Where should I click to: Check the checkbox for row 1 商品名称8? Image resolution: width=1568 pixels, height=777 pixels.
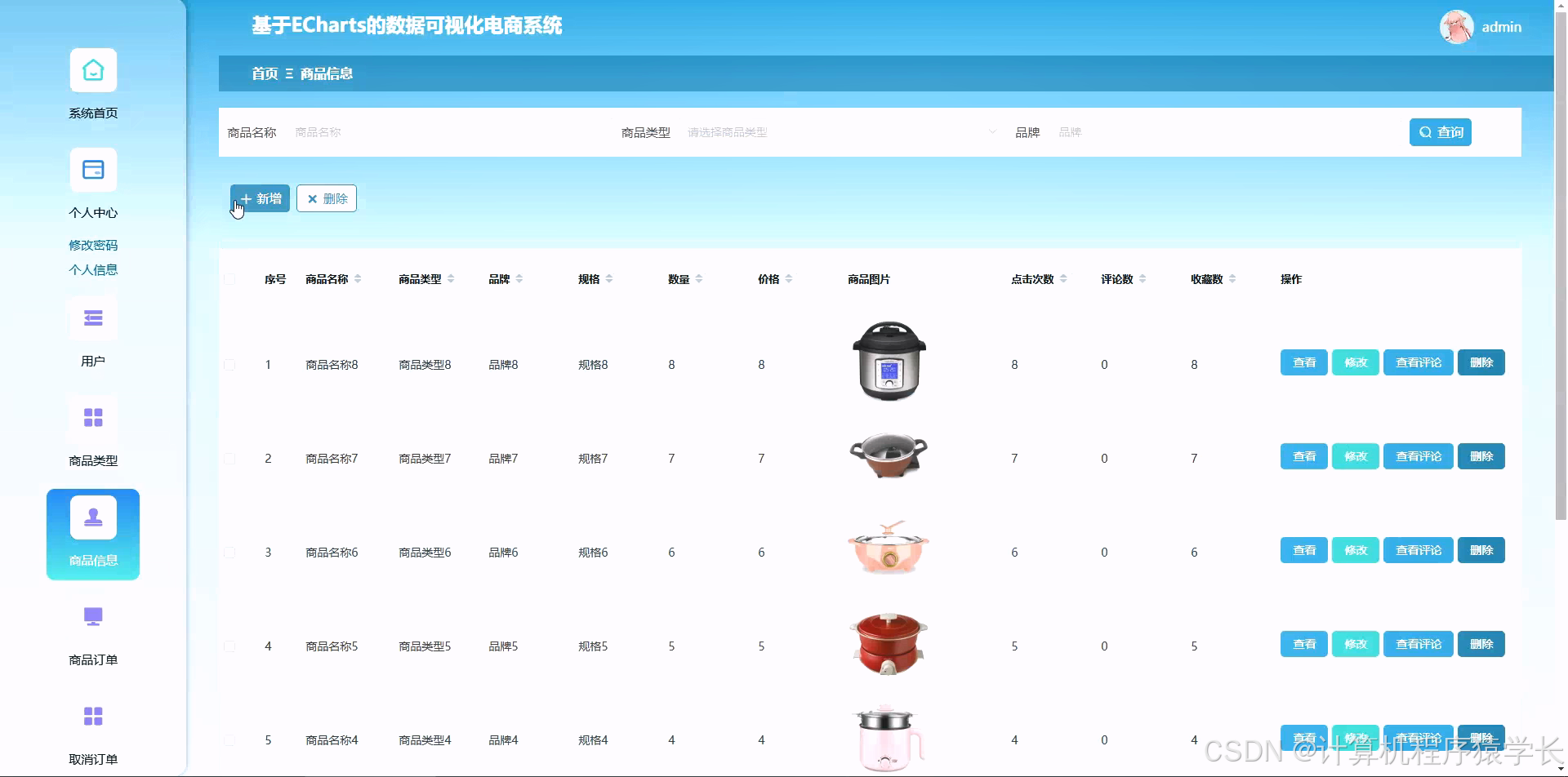pos(229,365)
